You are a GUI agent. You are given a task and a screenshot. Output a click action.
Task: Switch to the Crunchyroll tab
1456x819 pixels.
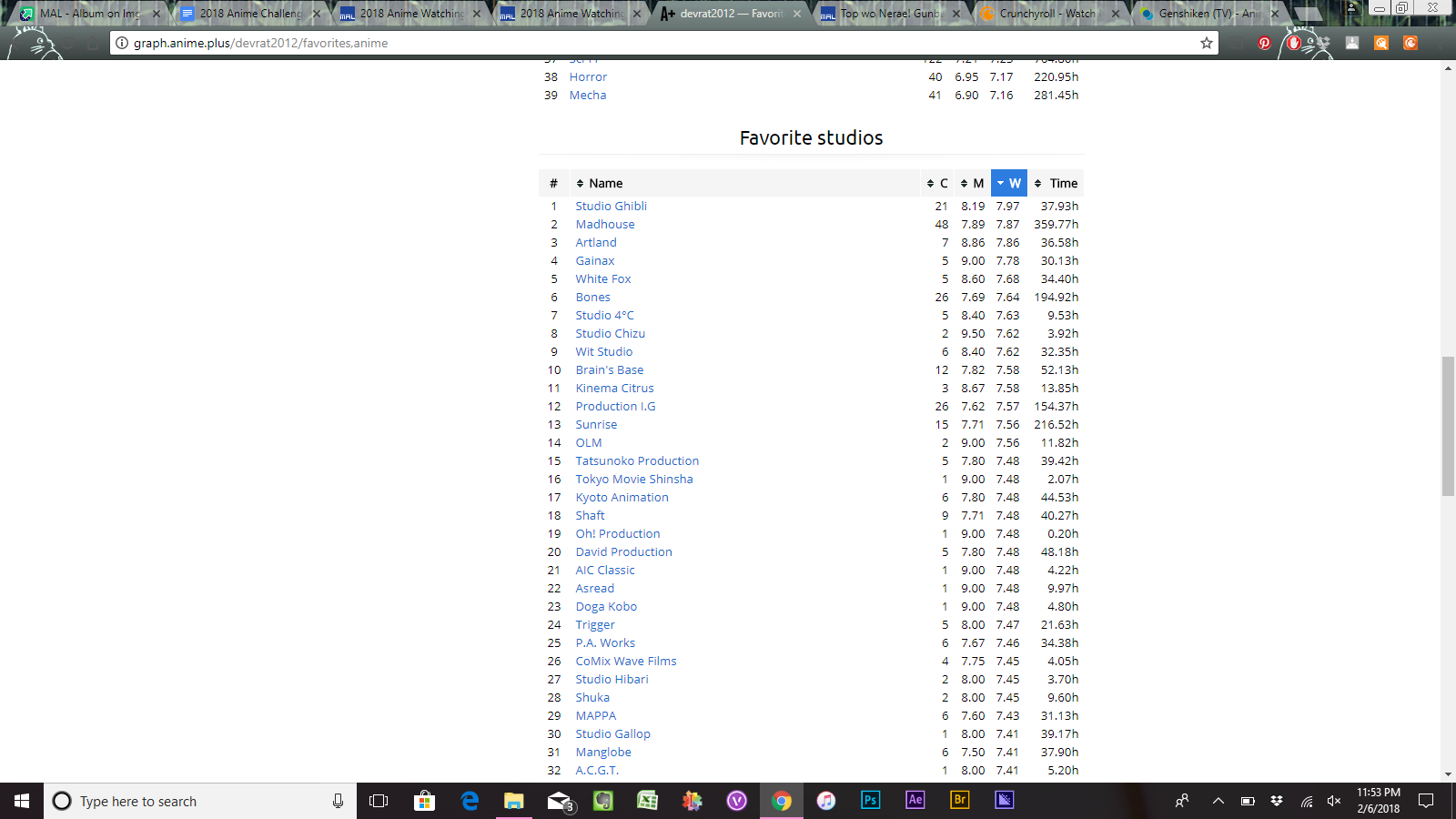pos(1046,14)
